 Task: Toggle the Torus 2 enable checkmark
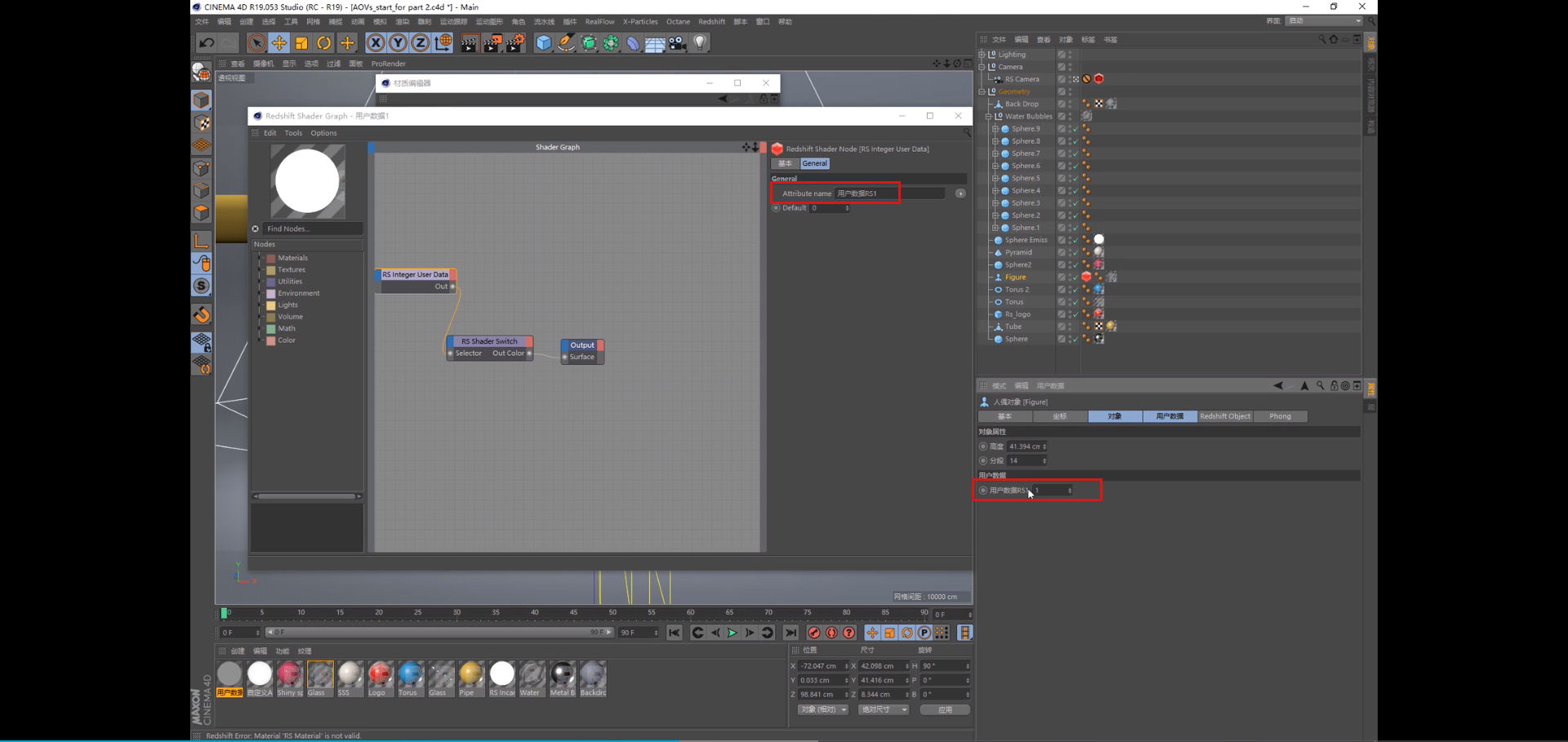click(1075, 290)
